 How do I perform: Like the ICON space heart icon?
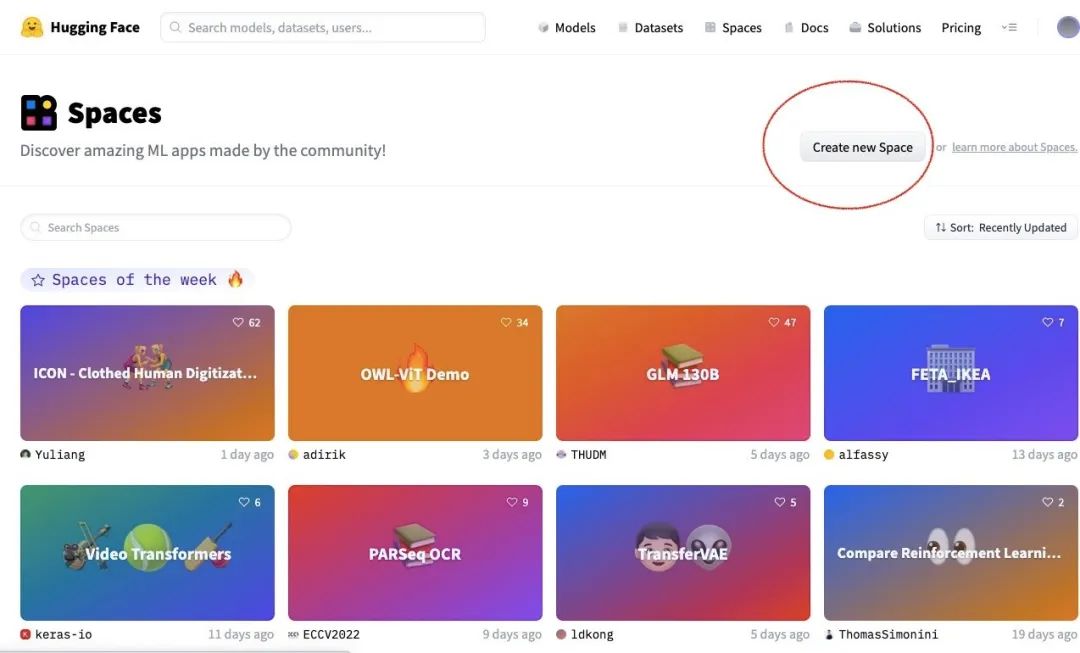click(x=238, y=322)
